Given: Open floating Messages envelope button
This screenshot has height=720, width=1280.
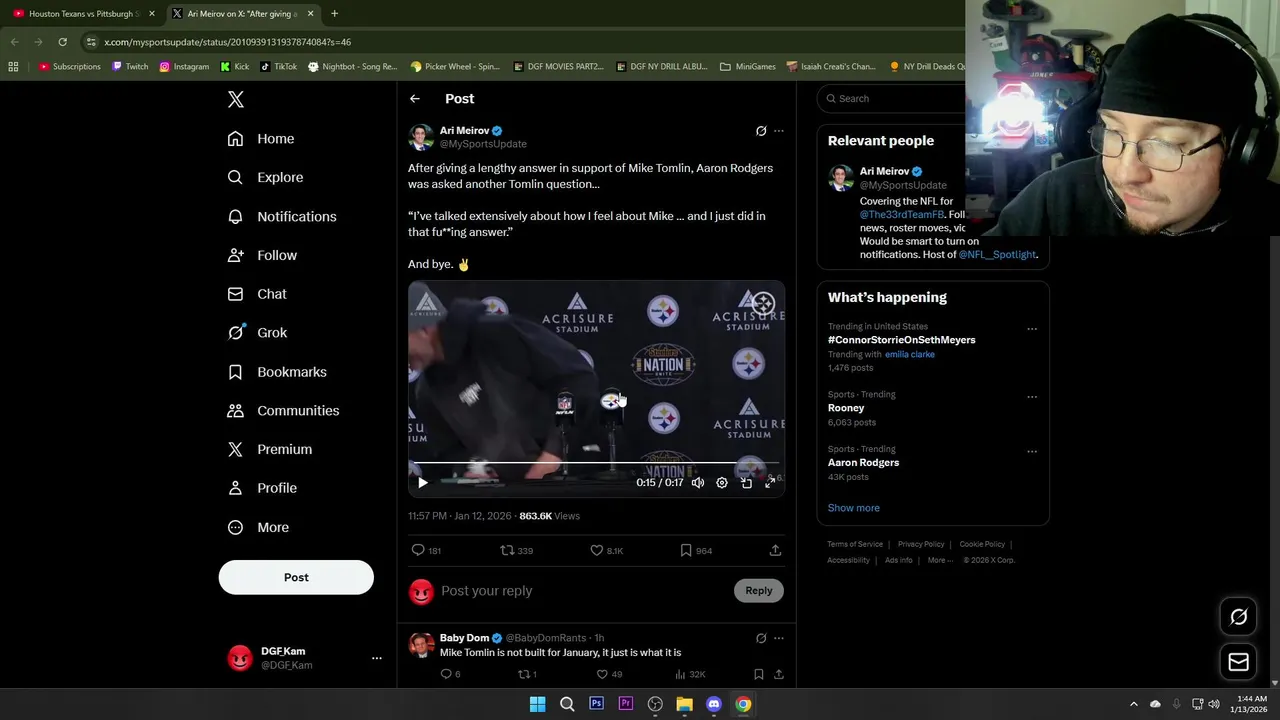Looking at the screenshot, I should point(1238,662).
